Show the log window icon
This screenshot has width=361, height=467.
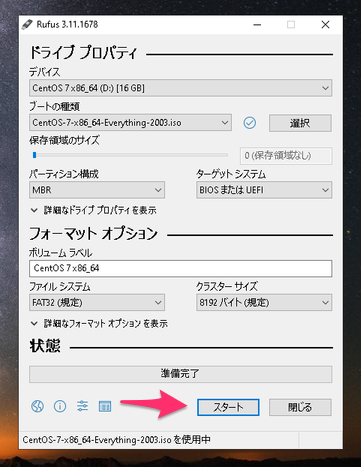click(105, 406)
